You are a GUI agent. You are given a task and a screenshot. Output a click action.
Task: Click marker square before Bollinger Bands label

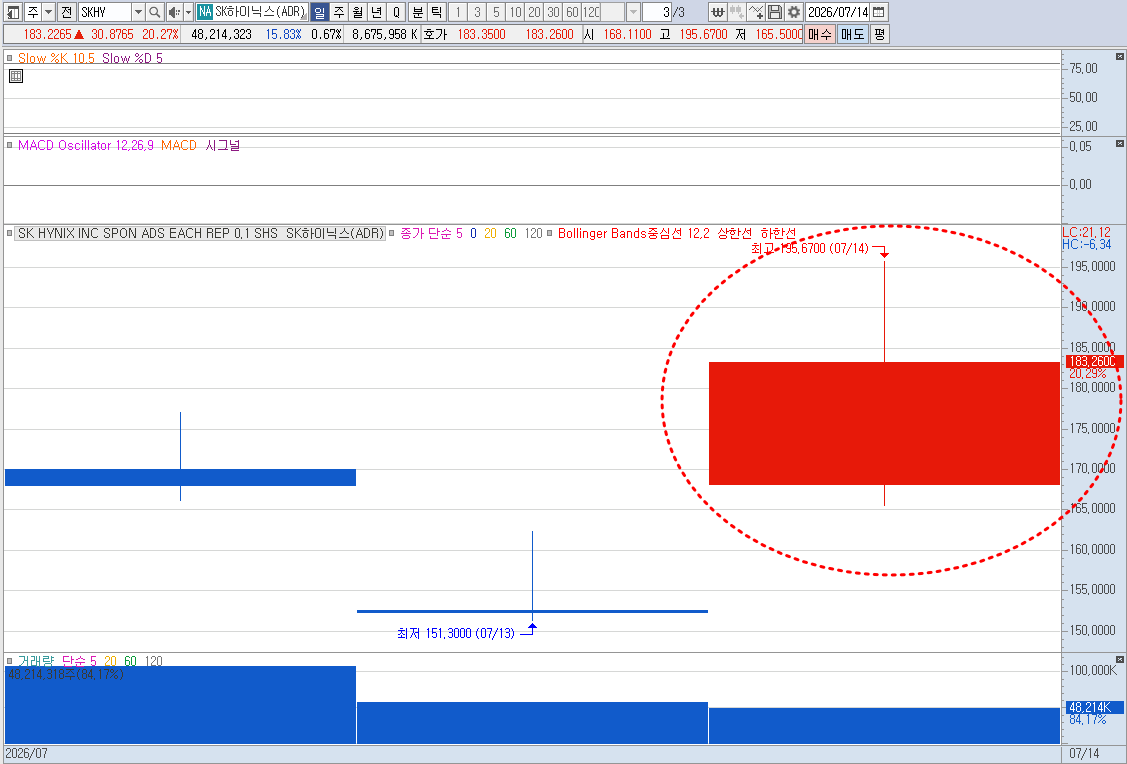click(550, 234)
